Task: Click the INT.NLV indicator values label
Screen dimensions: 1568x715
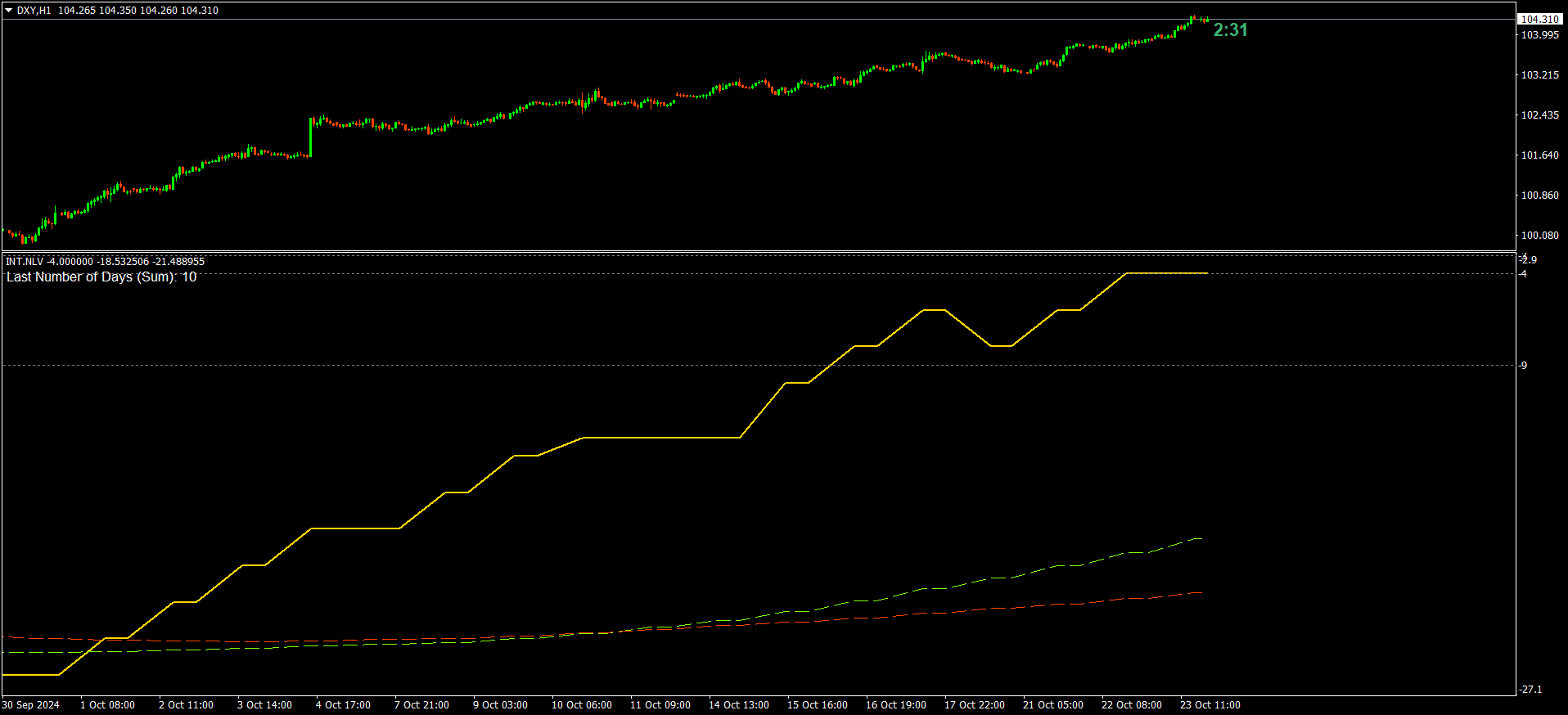Action: pos(105,262)
